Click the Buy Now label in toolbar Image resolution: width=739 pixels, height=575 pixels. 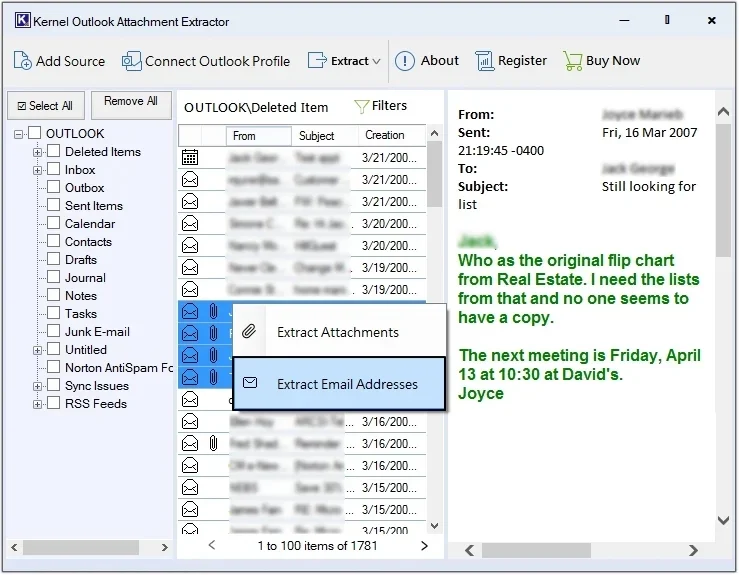[613, 60]
